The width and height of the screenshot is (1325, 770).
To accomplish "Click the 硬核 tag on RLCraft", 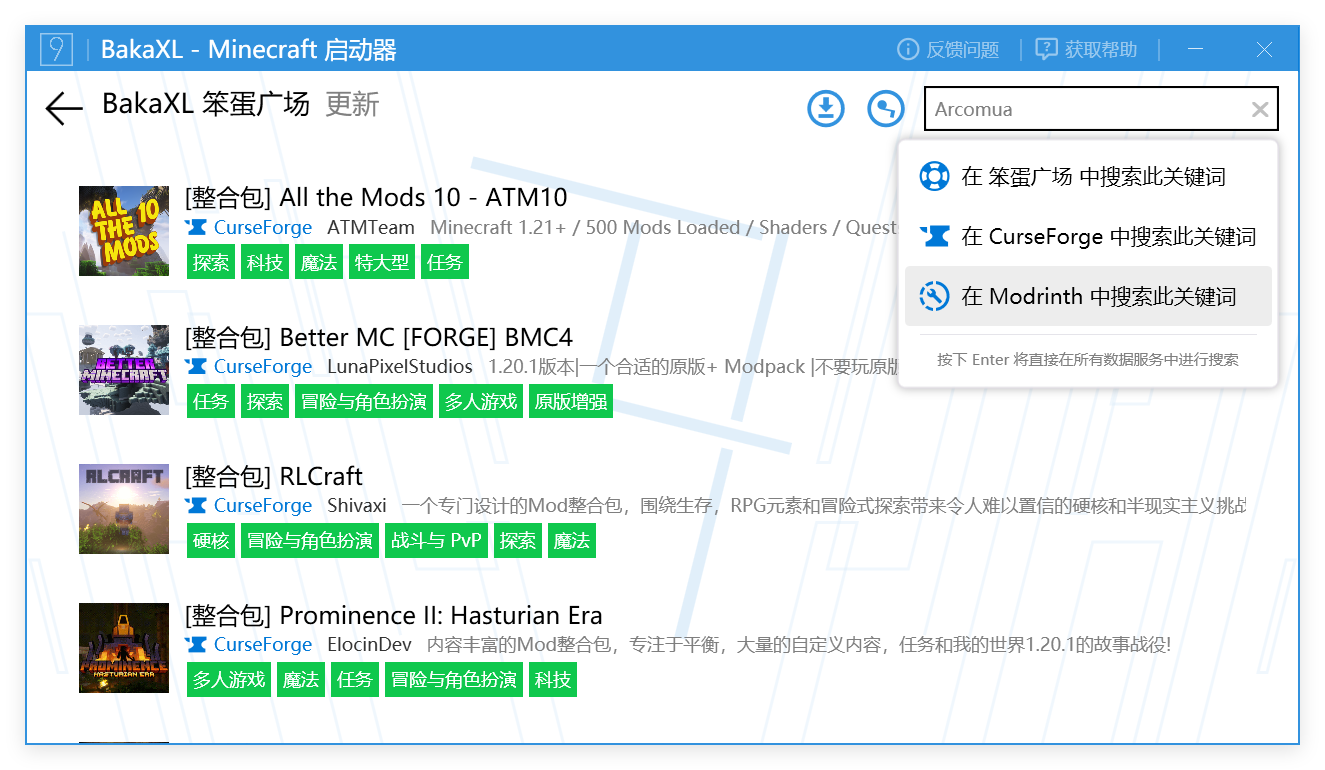I will pos(211,541).
